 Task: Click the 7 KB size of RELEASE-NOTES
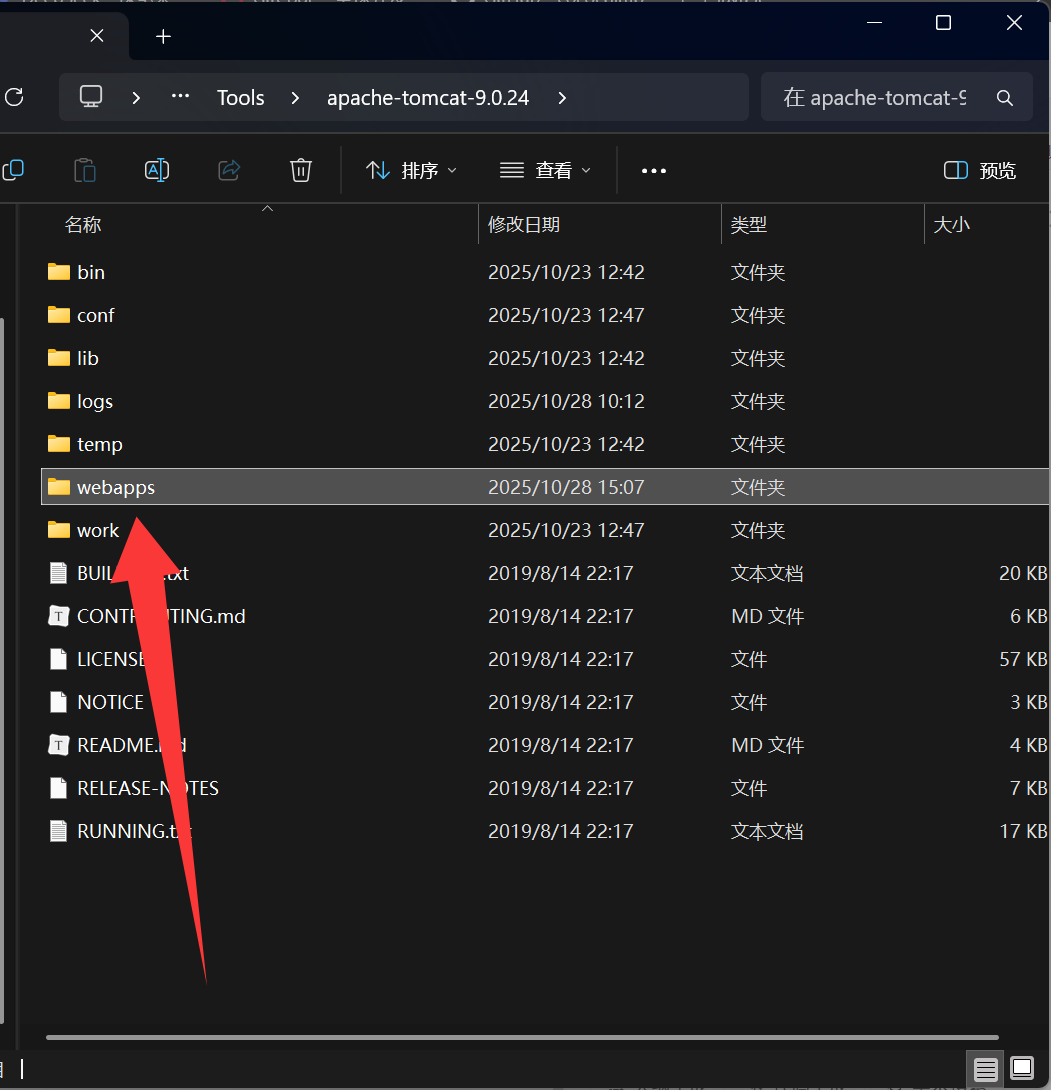pyautogui.click(x=1028, y=788)
